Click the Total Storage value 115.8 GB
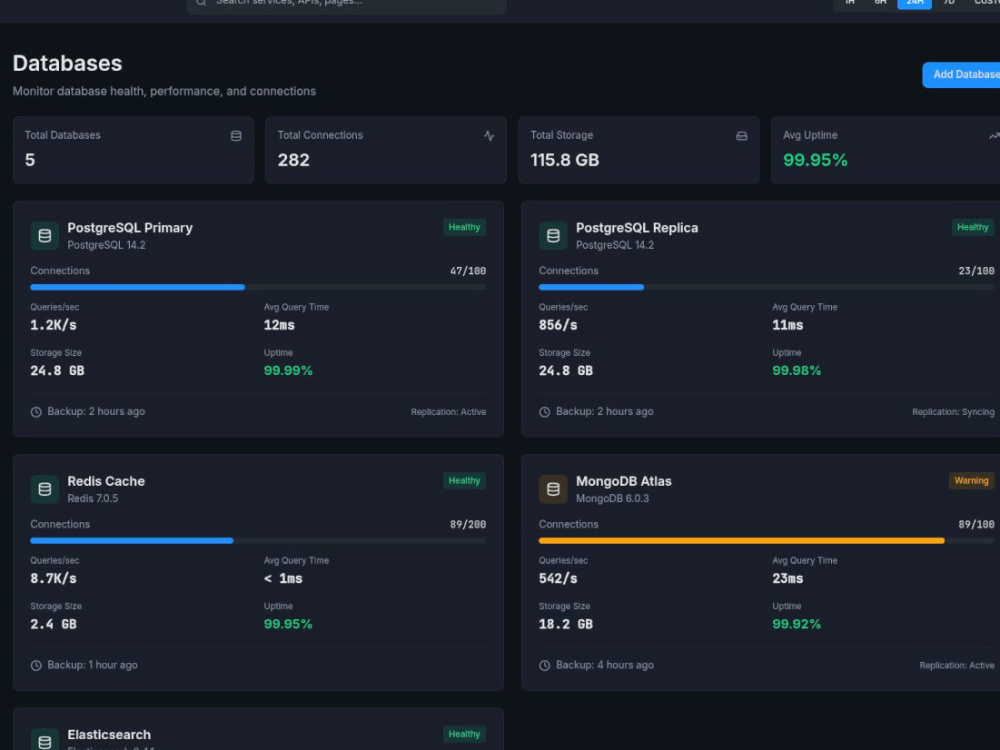 (564, 160)
